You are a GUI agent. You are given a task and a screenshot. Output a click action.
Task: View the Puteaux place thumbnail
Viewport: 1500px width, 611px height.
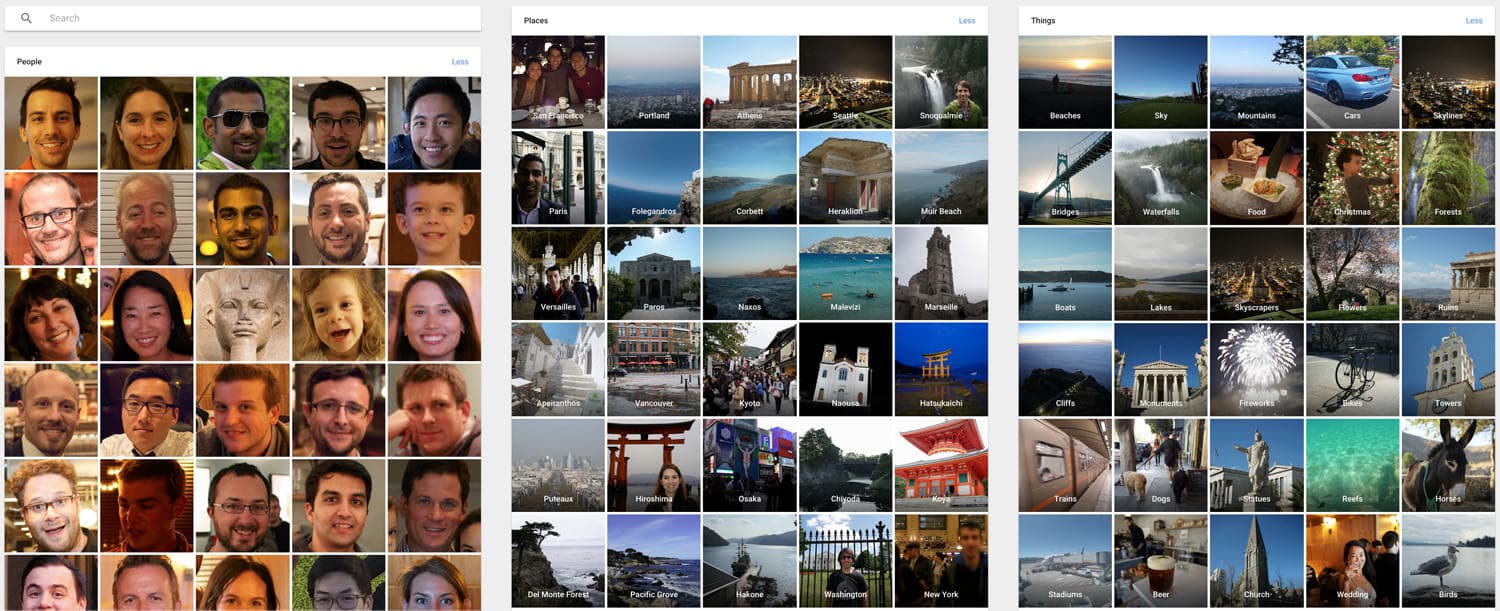pos(558,465)
